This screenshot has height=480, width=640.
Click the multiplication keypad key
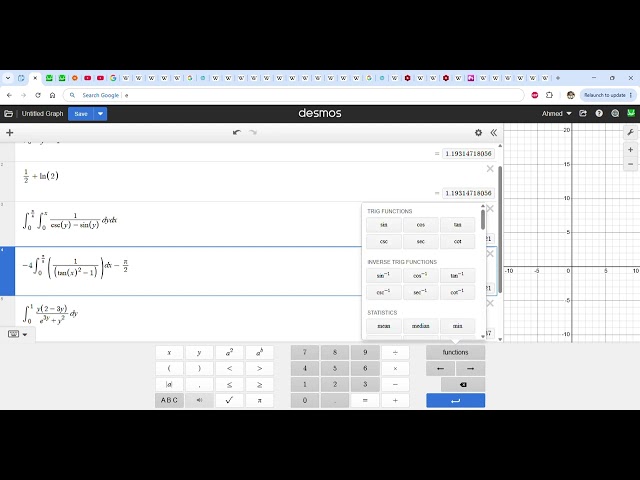click(395, 369)
